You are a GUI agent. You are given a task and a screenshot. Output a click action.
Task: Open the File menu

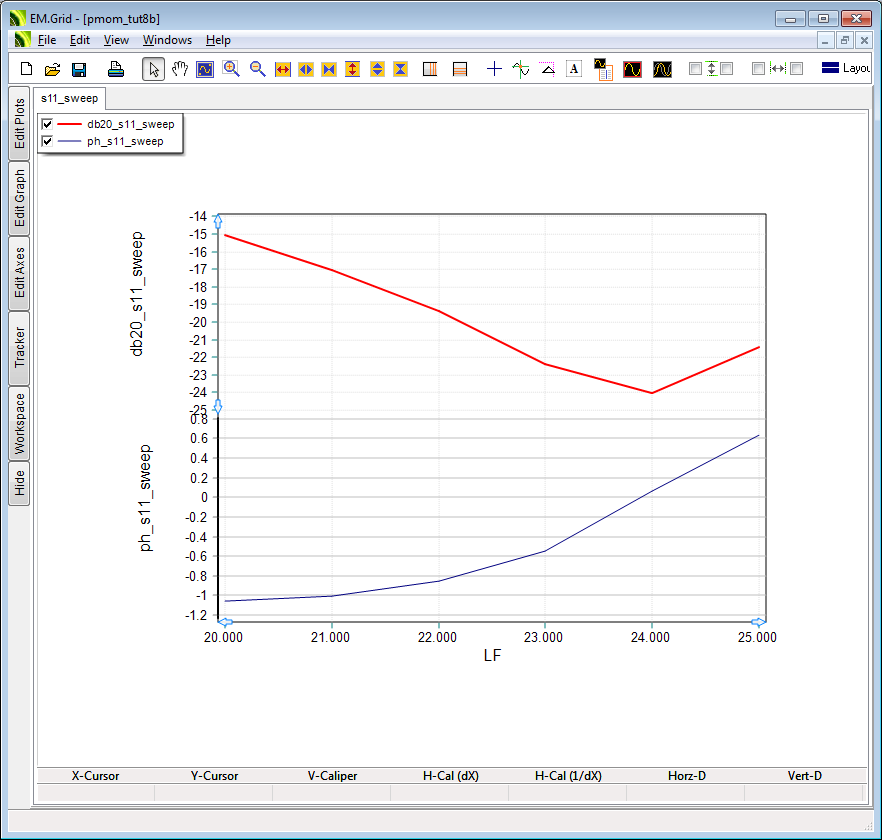pos(47,40)
